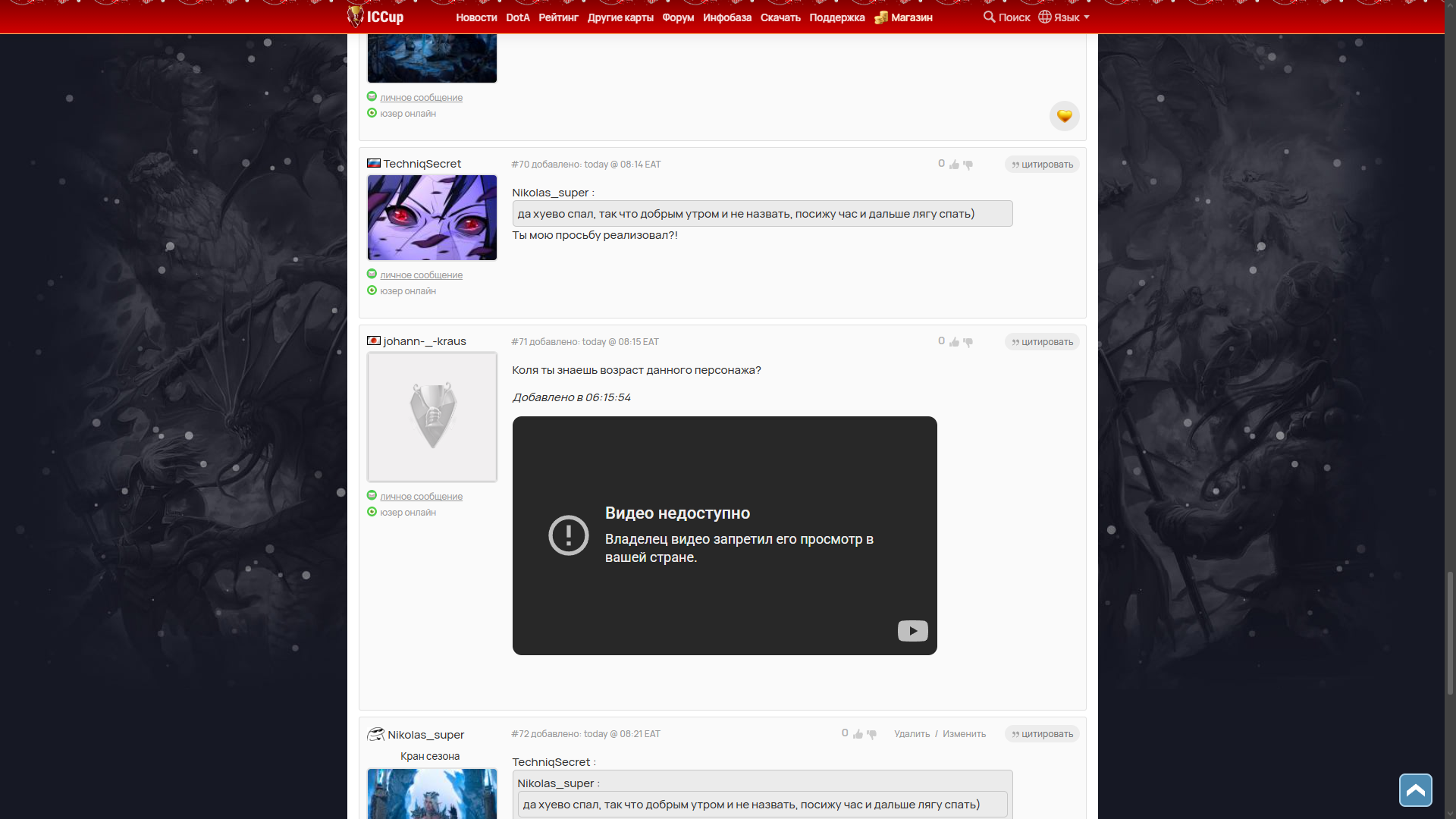Click YouTube logo on unavailable video

[912, 631]
